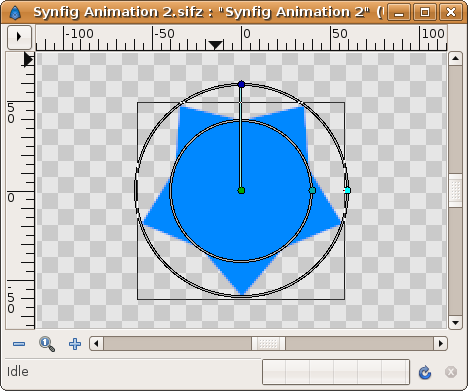Click the progress bar in status area
The image size is (468, 391).
pyautogui.click(x=336, y=372)
